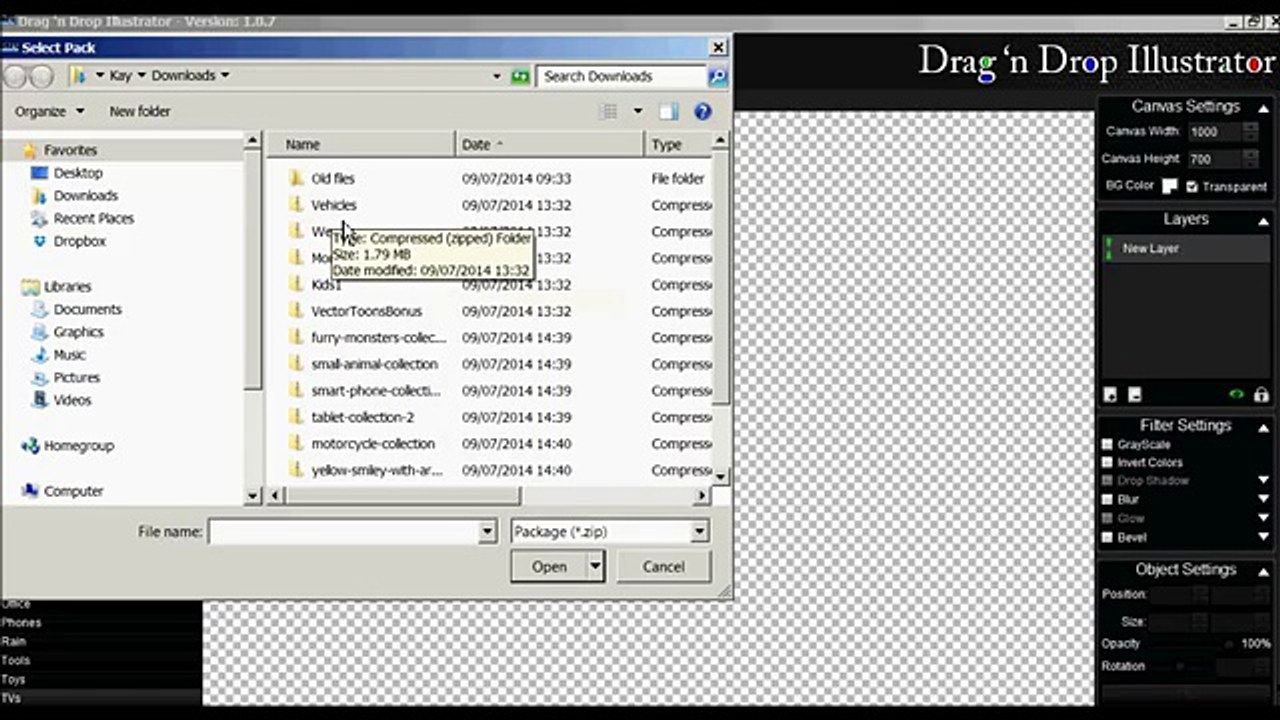Image resolution: width=1280 pixels, height=720 pixels.
Task: Select the smart-phone-collection zip icon
Action: [x=296, y=390]
